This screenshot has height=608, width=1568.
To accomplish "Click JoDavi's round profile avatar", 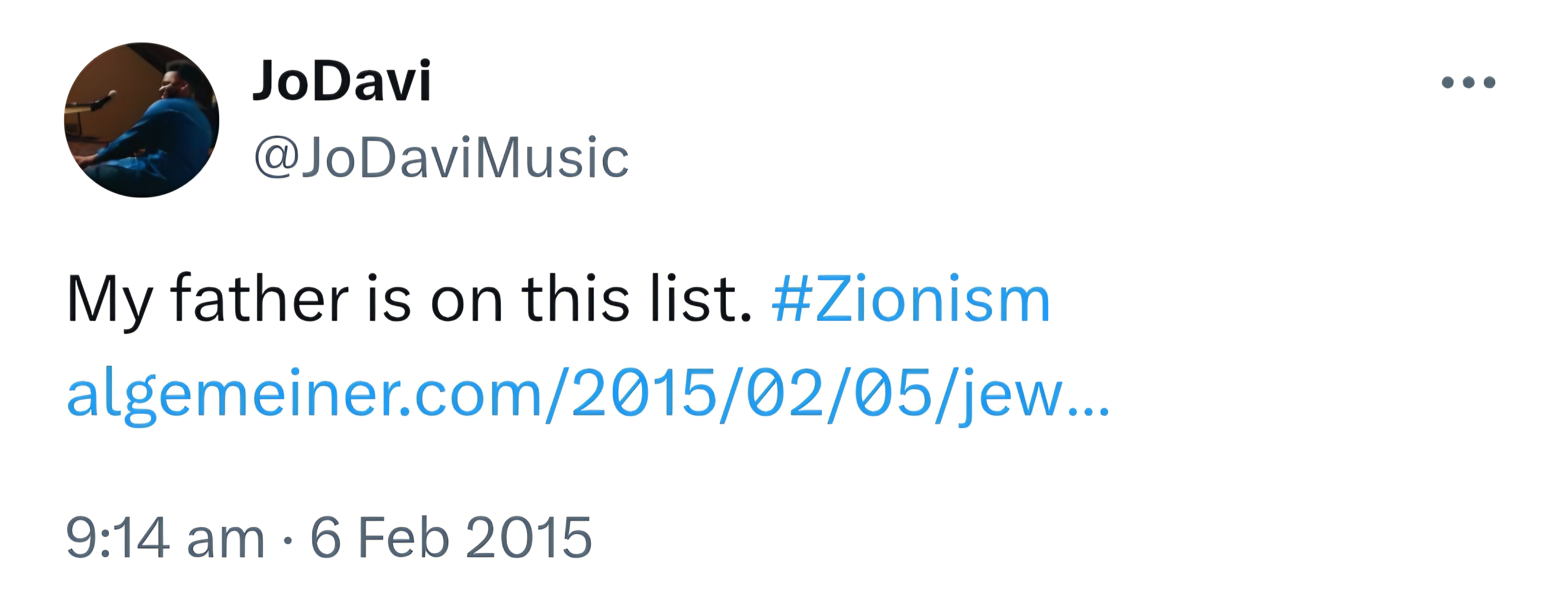I will pyautogui.click(x=141, y=120).
